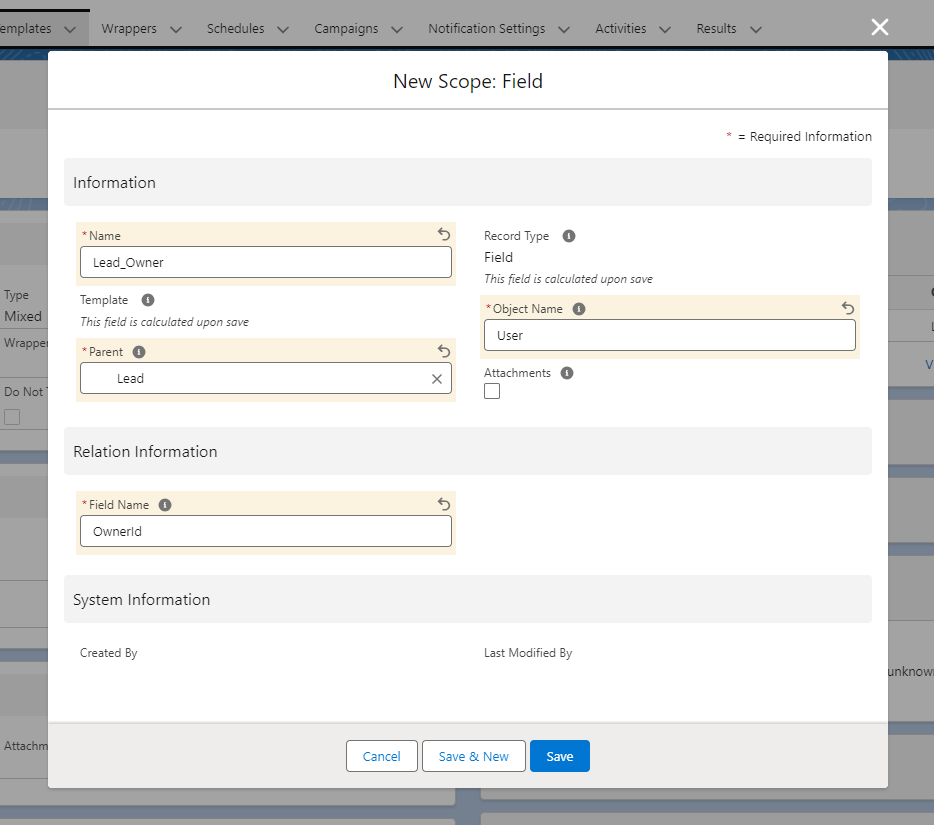This screenshot has width=934, height=825.
Task: Click undo icon for Field Name
Action: pyautogui.click(x=444, y=504)
